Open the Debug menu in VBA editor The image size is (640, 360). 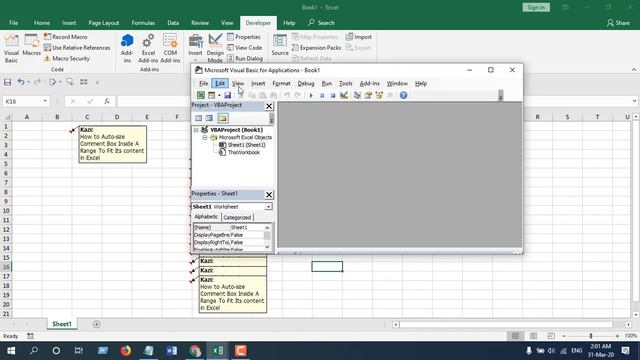(306, 83)
